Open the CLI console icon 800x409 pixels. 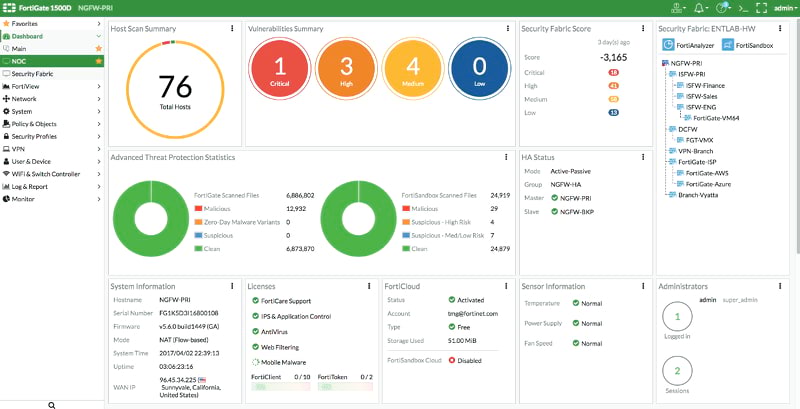pos(744,8)
